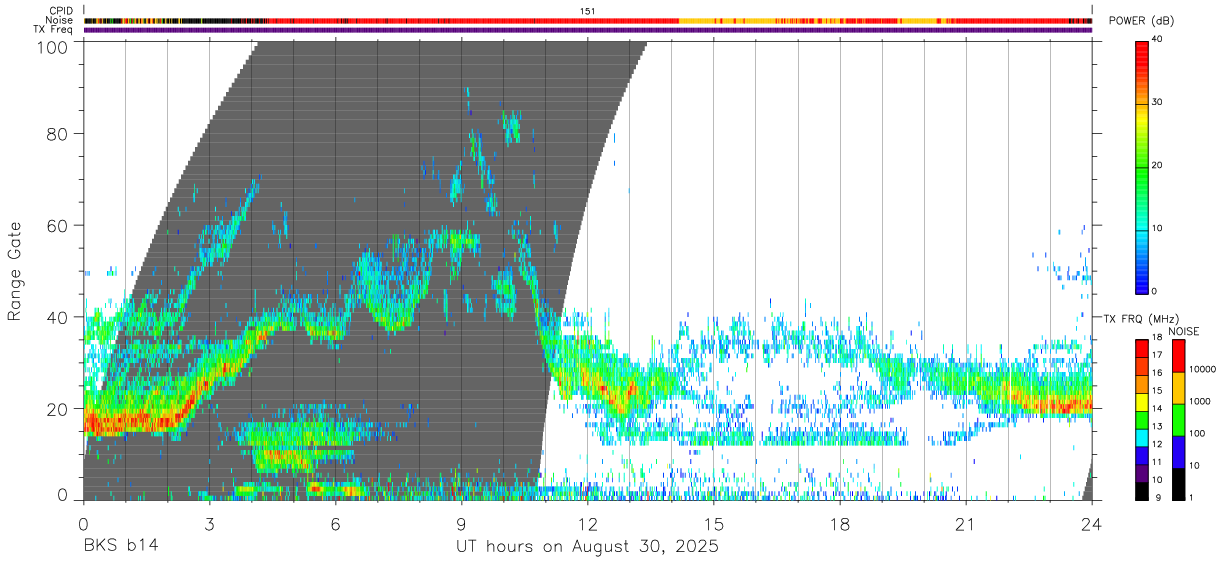Click the 1000 noise scale label
Image resolution: width=1228 pixels, height=567 pixels.
click(1200, 402)
